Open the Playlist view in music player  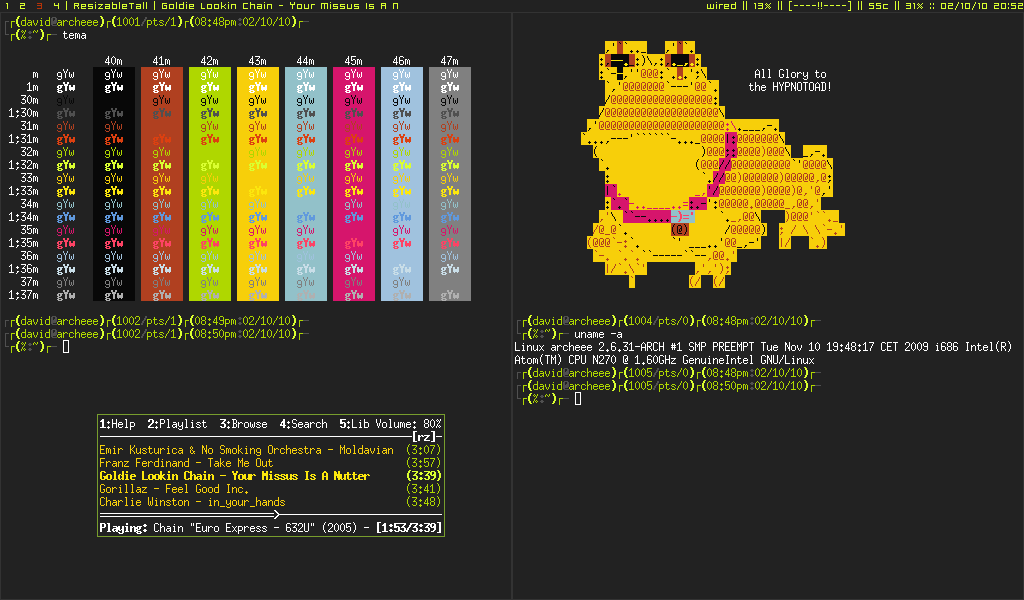(x=177, y=424)
